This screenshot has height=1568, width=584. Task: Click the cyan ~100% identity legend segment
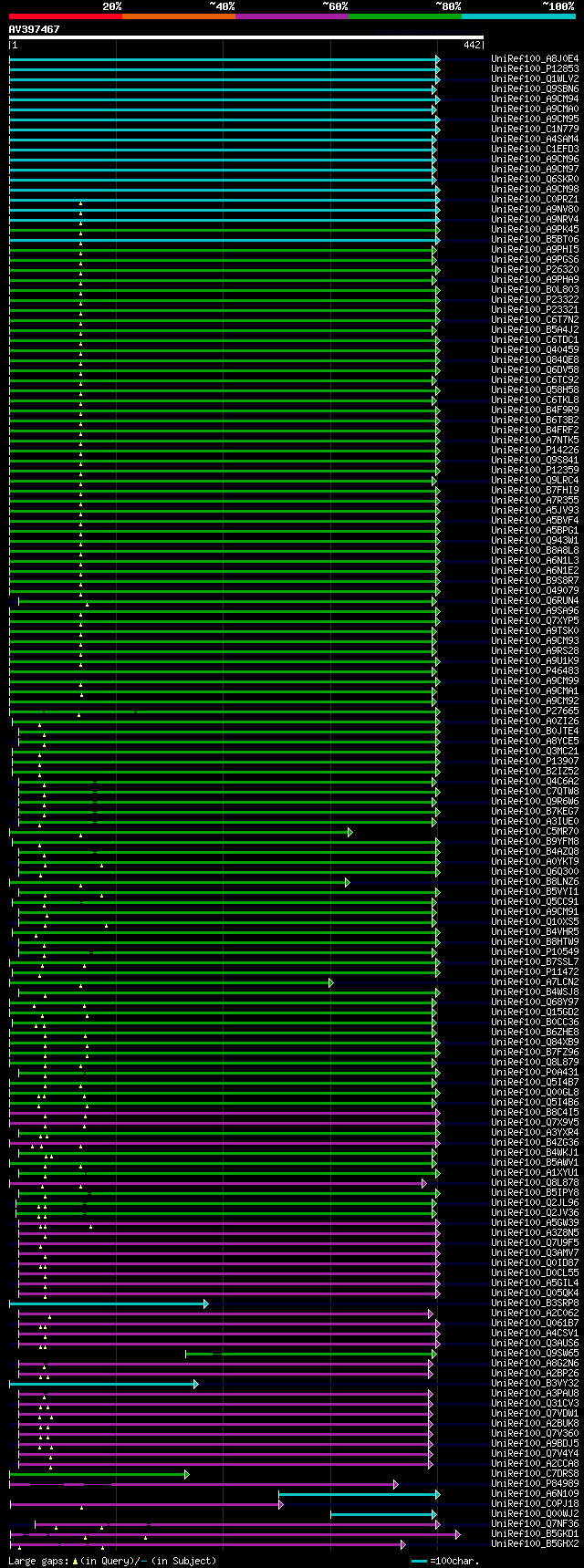[518, 16]
